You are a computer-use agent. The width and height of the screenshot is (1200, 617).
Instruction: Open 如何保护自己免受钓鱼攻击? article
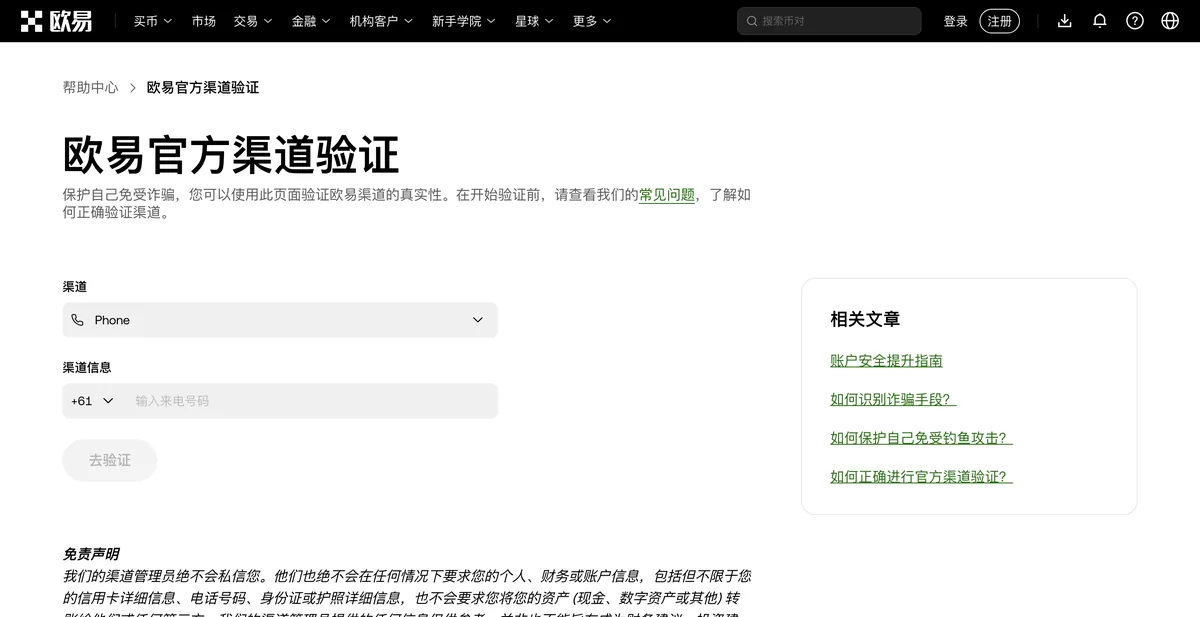[x=921, y=438]
